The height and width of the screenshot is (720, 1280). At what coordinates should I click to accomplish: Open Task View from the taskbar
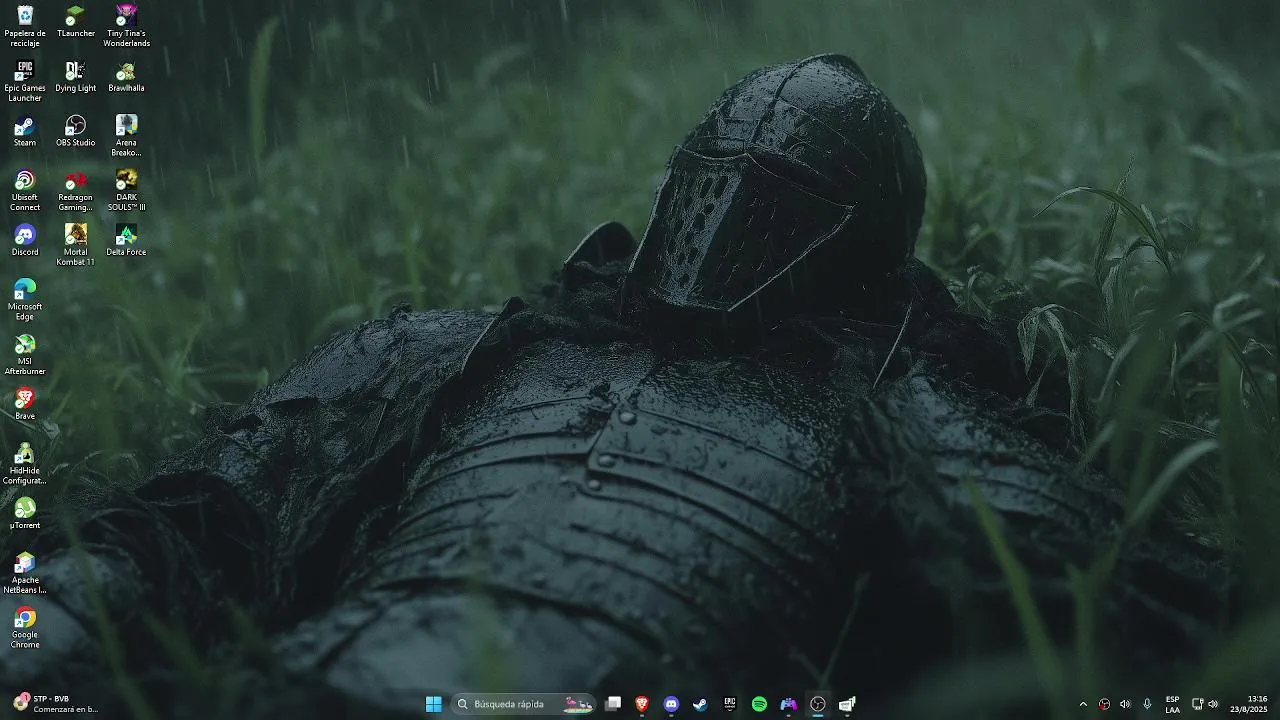point(613,704)
